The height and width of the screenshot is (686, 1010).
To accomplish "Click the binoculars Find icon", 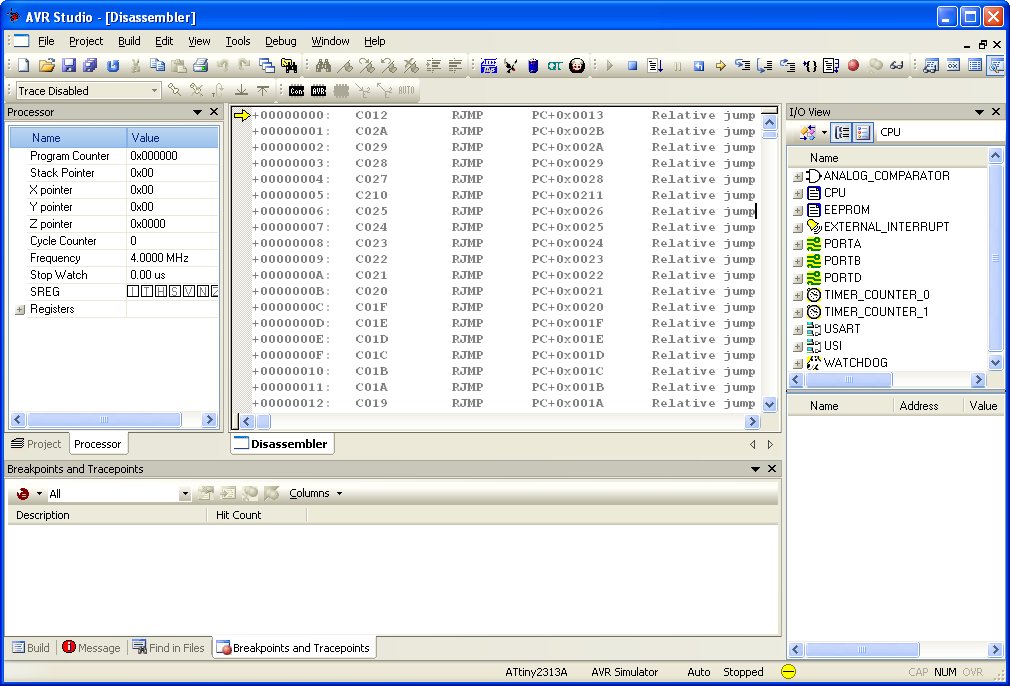I will click(x=323, y=66).
